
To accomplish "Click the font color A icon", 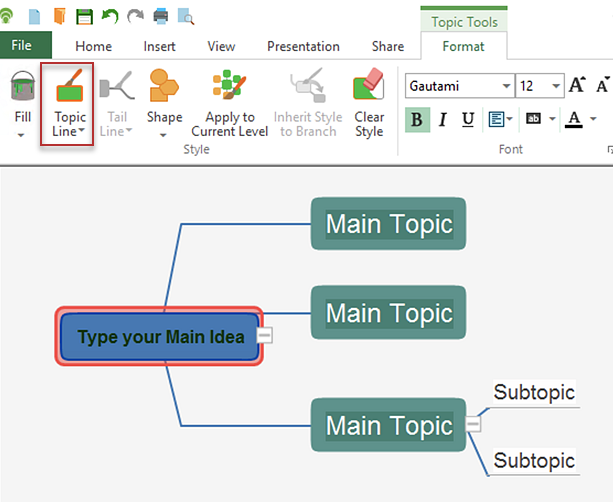I will pos(574,119).
